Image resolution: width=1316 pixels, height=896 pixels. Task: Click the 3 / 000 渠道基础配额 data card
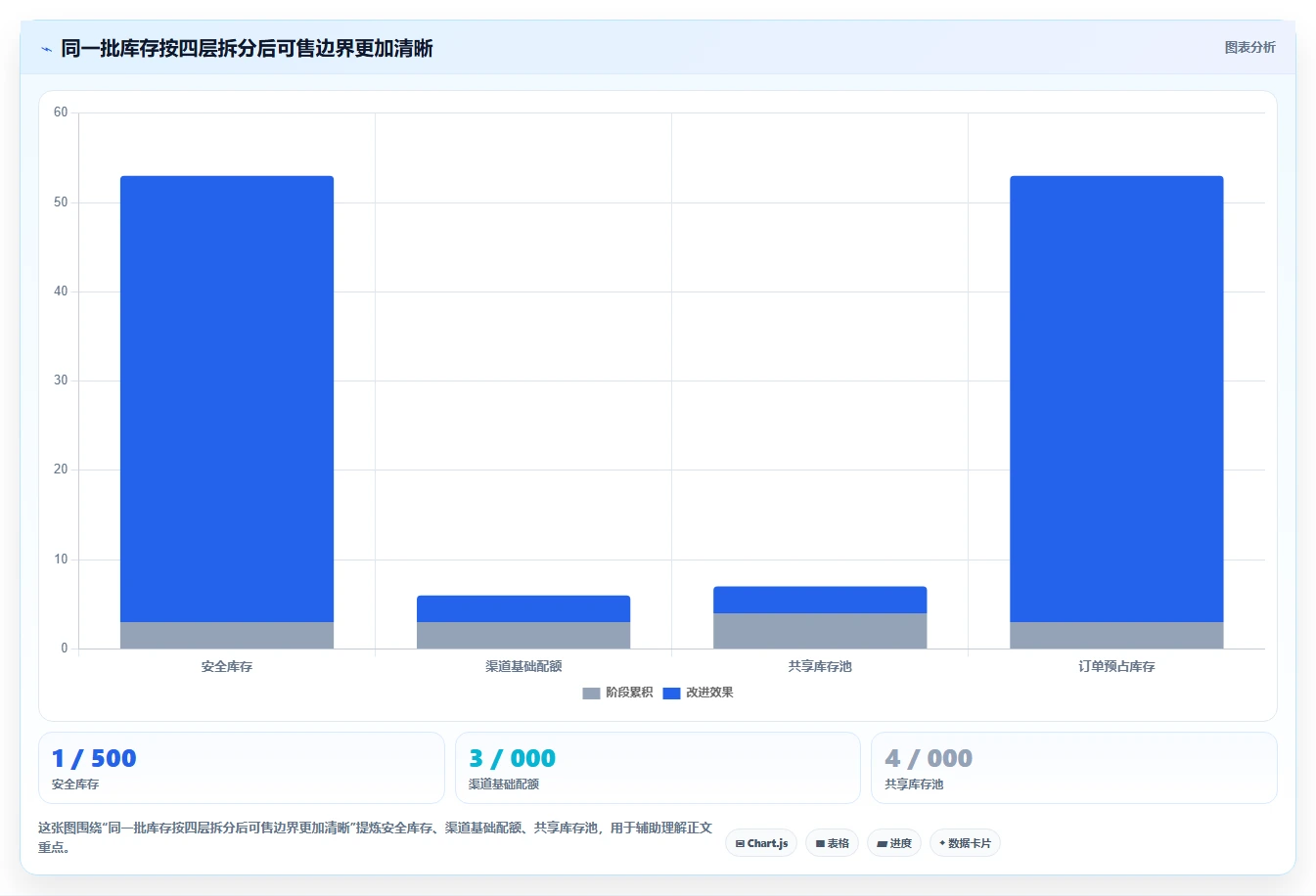pos(658,768)
